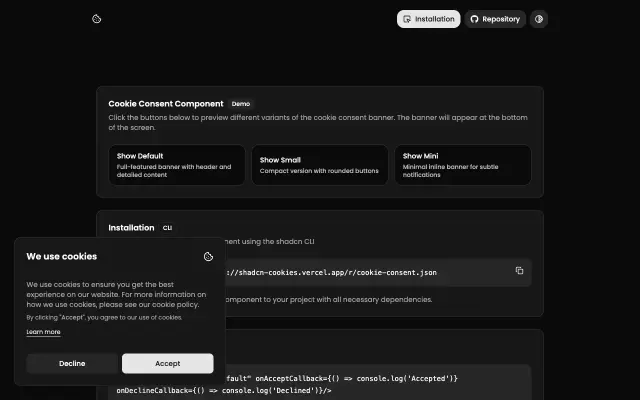Show the Small cookie banner variant
This screenshot has height=400, width=640.
tap(320, 165)
